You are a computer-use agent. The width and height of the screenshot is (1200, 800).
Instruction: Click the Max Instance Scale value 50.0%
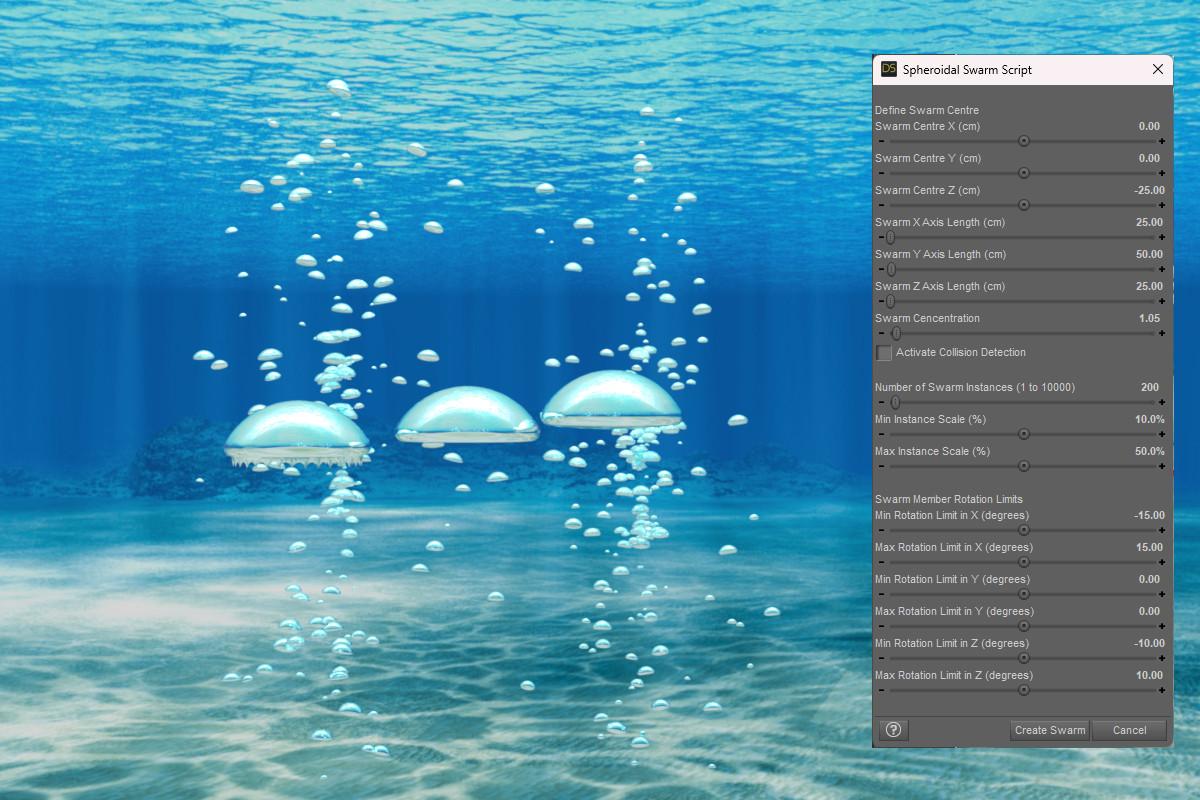(1149, 451)
